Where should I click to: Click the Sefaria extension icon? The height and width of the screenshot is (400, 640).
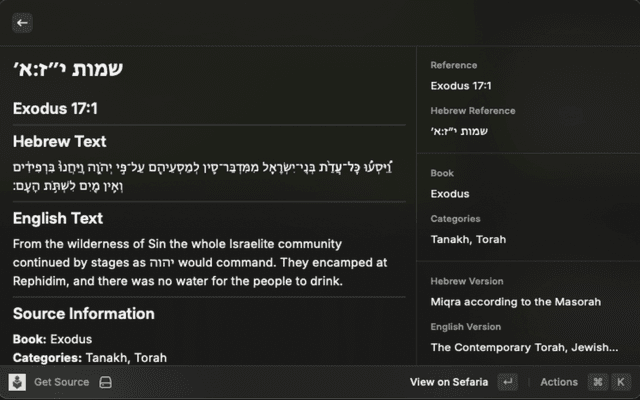click(x=17, y=382)
